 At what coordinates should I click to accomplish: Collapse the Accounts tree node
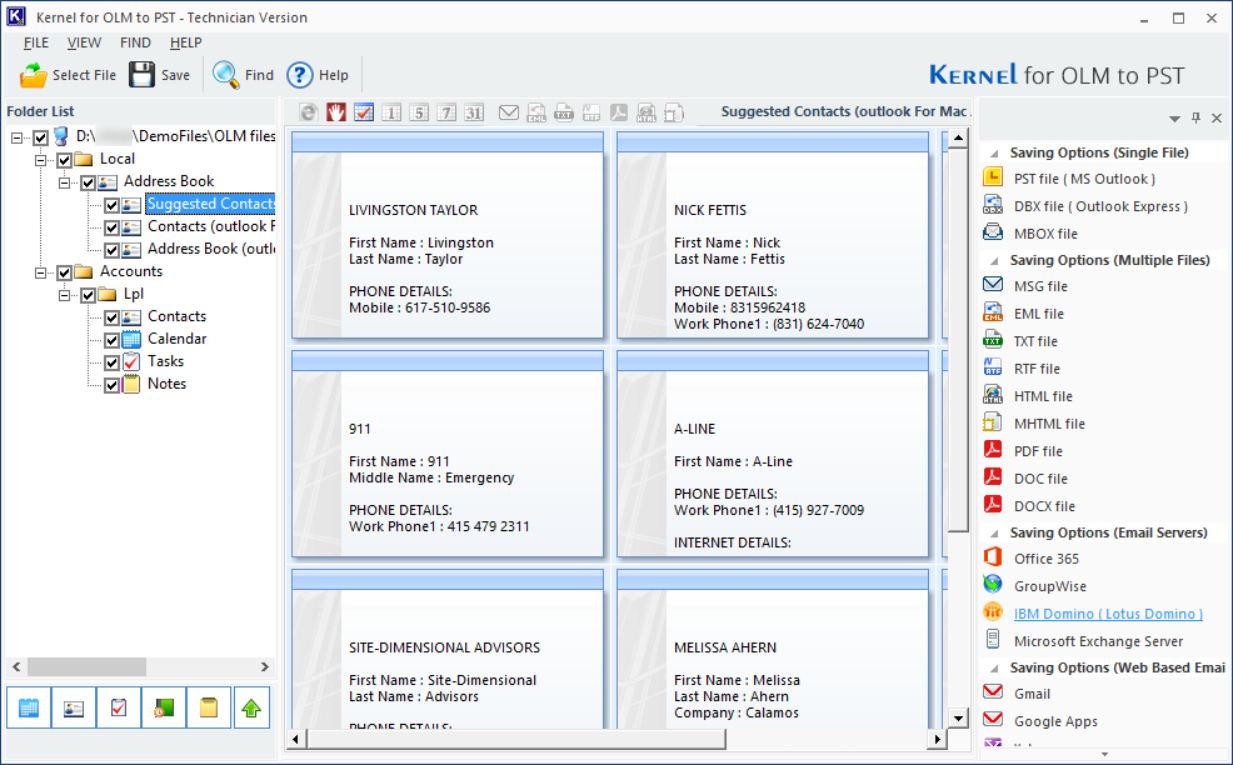pyautogui.click(x=41, y=272)
